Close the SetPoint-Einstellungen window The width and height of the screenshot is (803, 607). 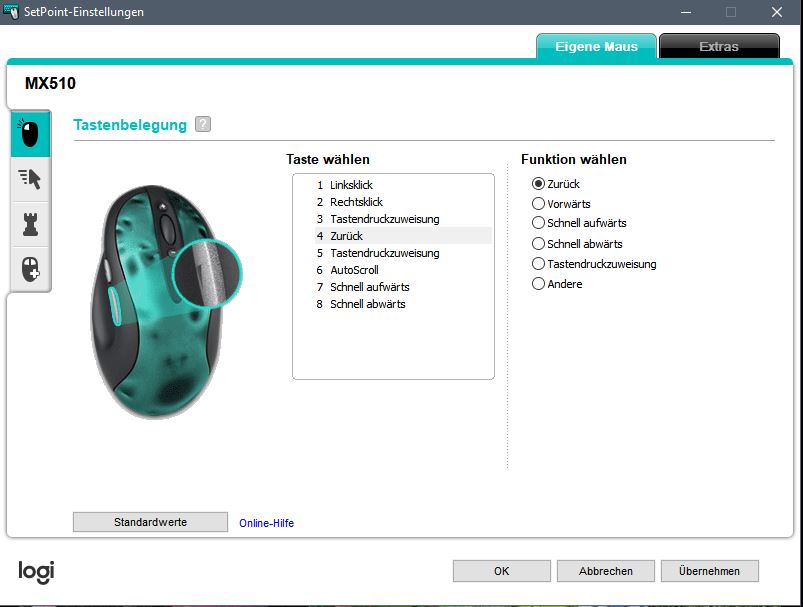click(777, 12)
